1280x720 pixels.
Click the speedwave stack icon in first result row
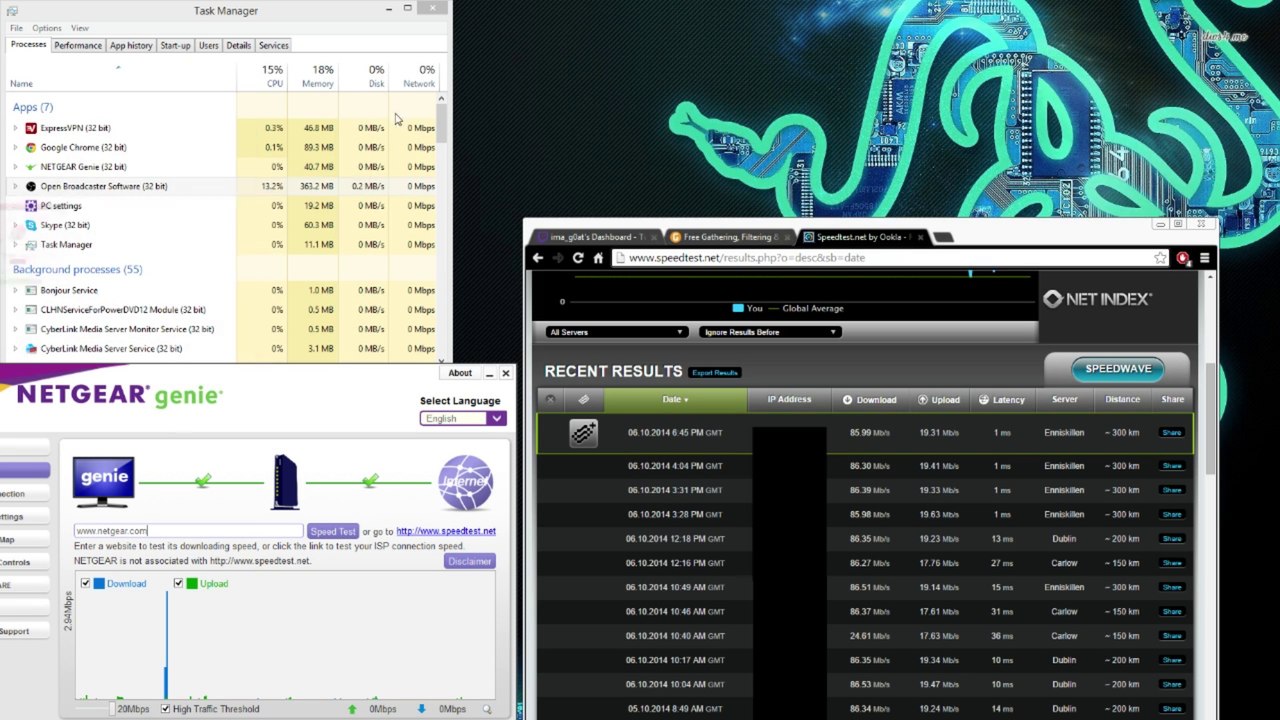pos(583,433)
